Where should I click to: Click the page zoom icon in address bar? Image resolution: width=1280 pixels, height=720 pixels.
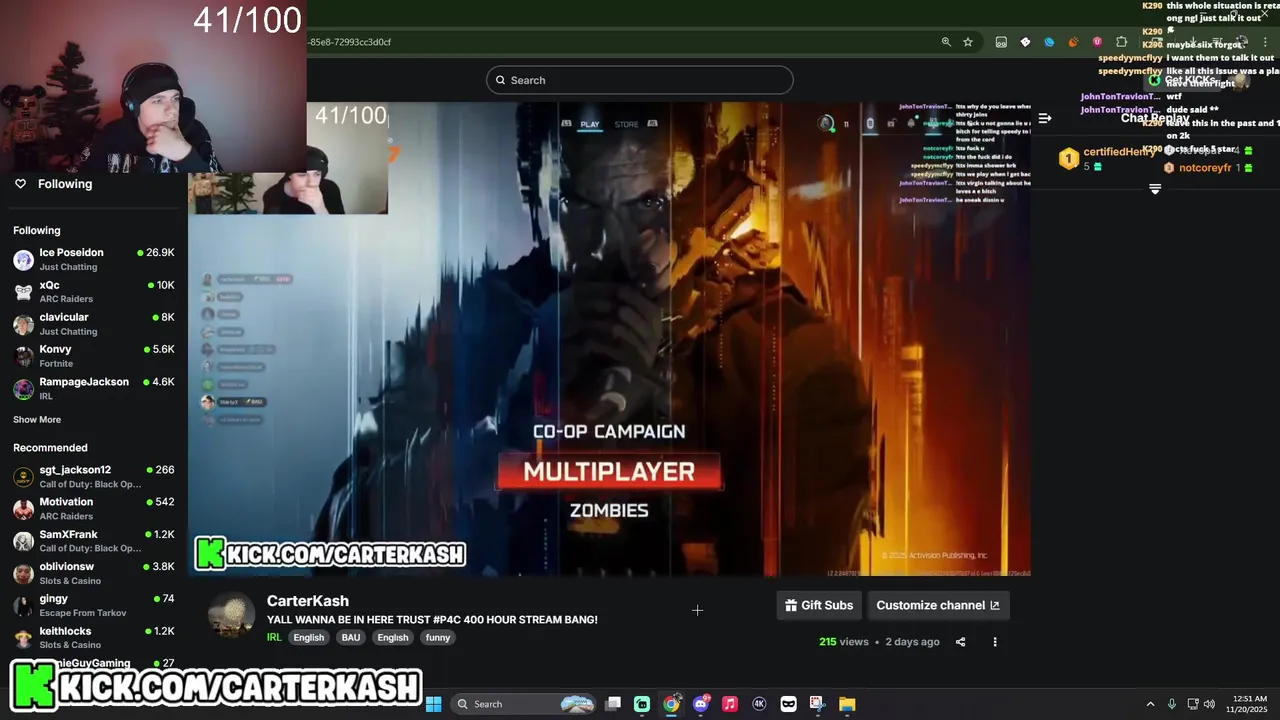pos(946,42)
